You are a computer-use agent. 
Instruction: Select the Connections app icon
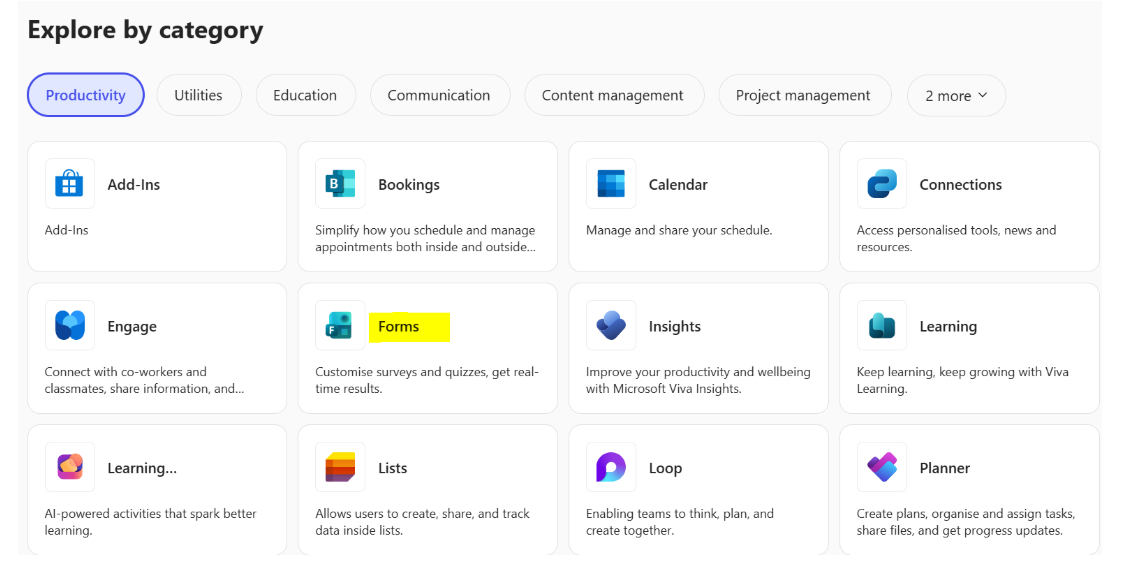[882, 184]
